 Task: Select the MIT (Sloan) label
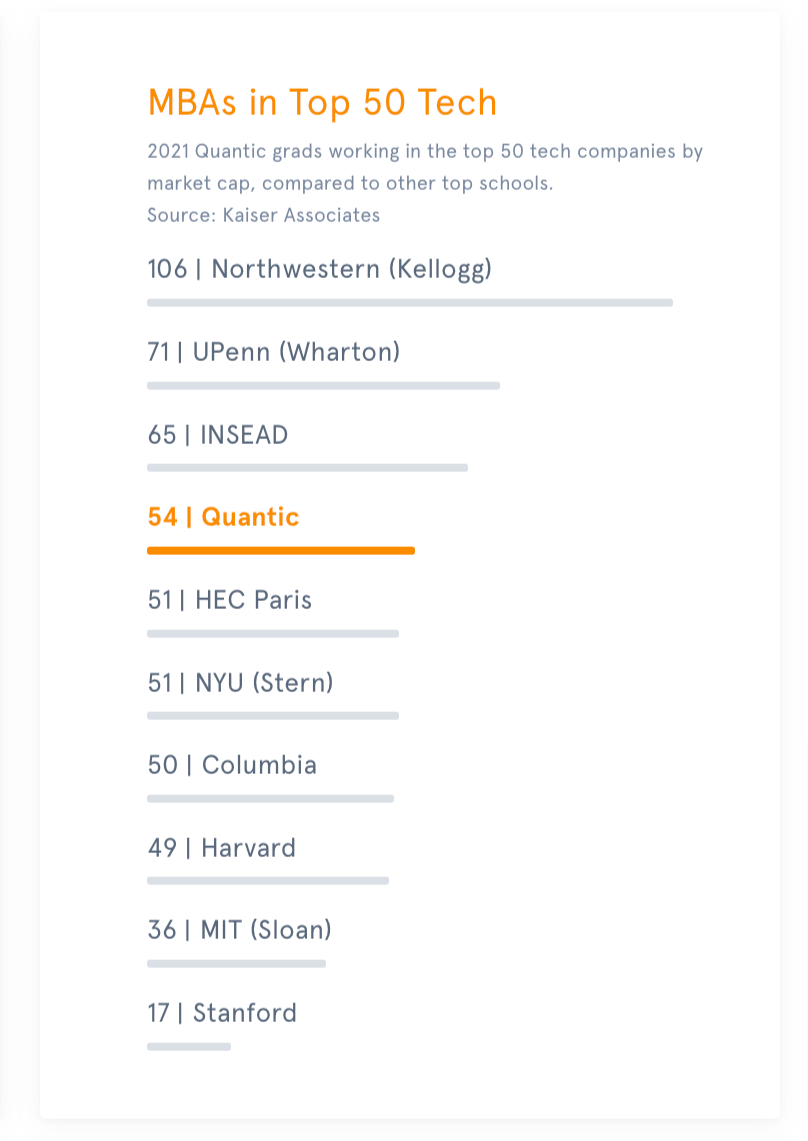click(239, 930)
